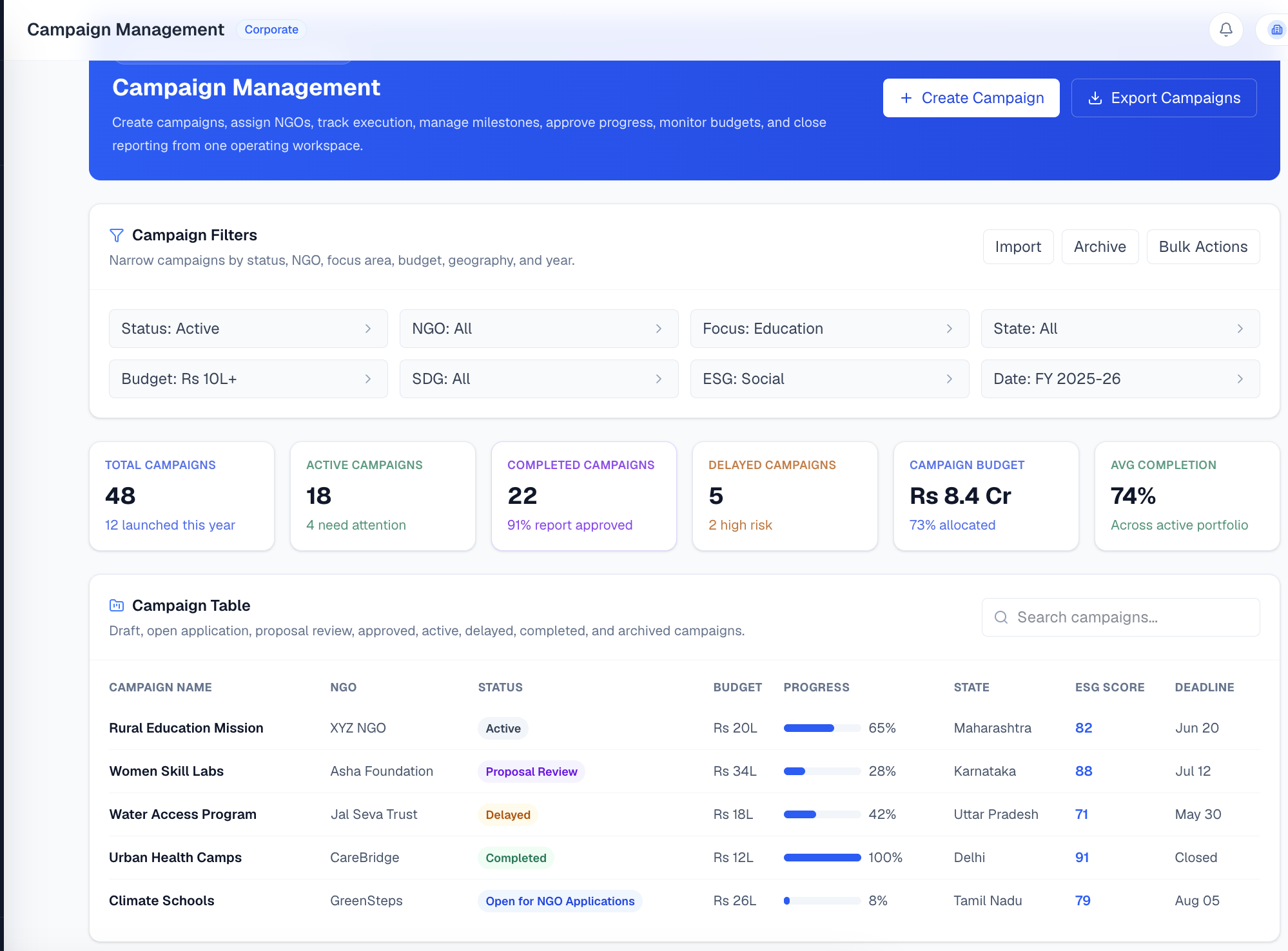Open the SDG: All filter
The width and height of the screenshot is (1288, 951).
click(539, 379)
